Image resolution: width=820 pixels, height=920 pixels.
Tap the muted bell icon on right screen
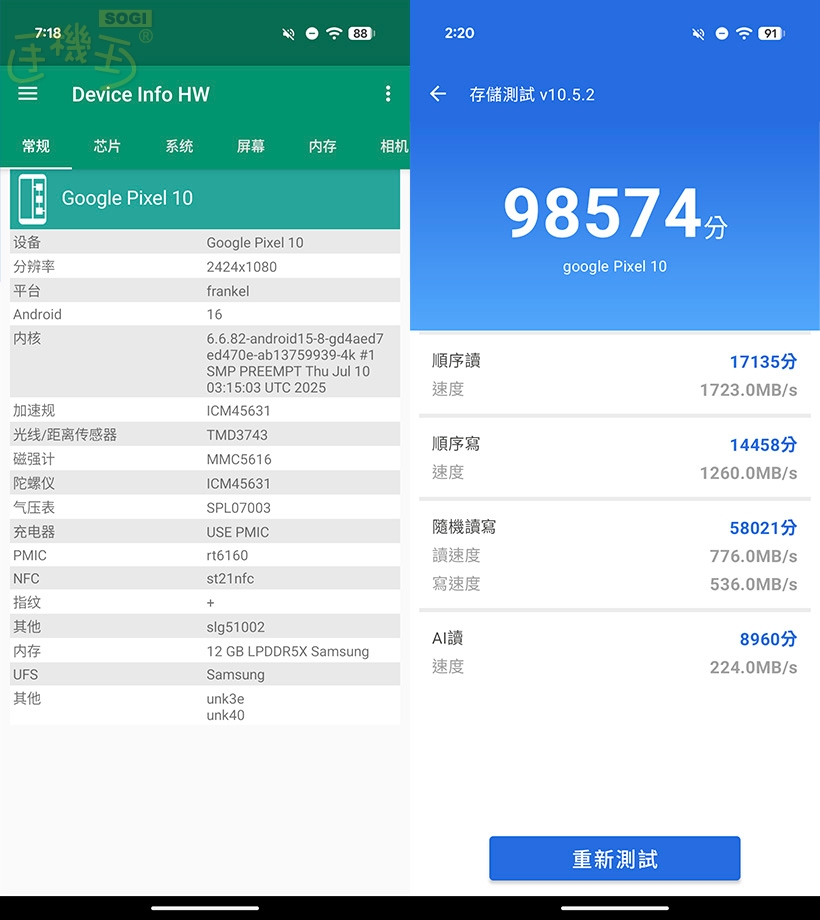[698, 34]
